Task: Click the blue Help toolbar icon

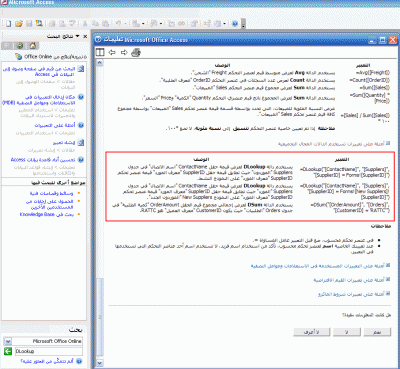Action: [x=235, y=24]
